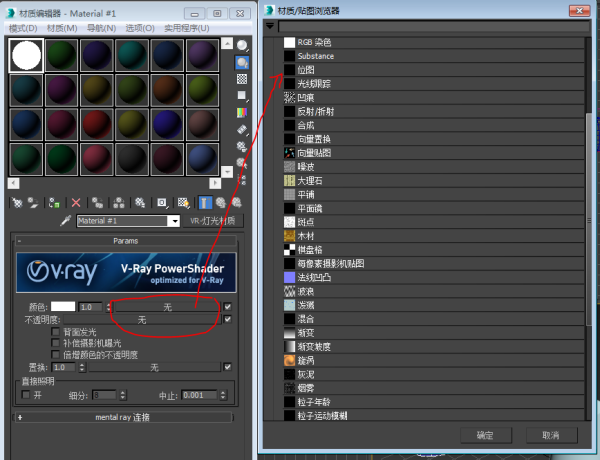The width and height of the screenshot is (600, 460).
Task: Open the 模式(D) menu
Action: (23, 28)
